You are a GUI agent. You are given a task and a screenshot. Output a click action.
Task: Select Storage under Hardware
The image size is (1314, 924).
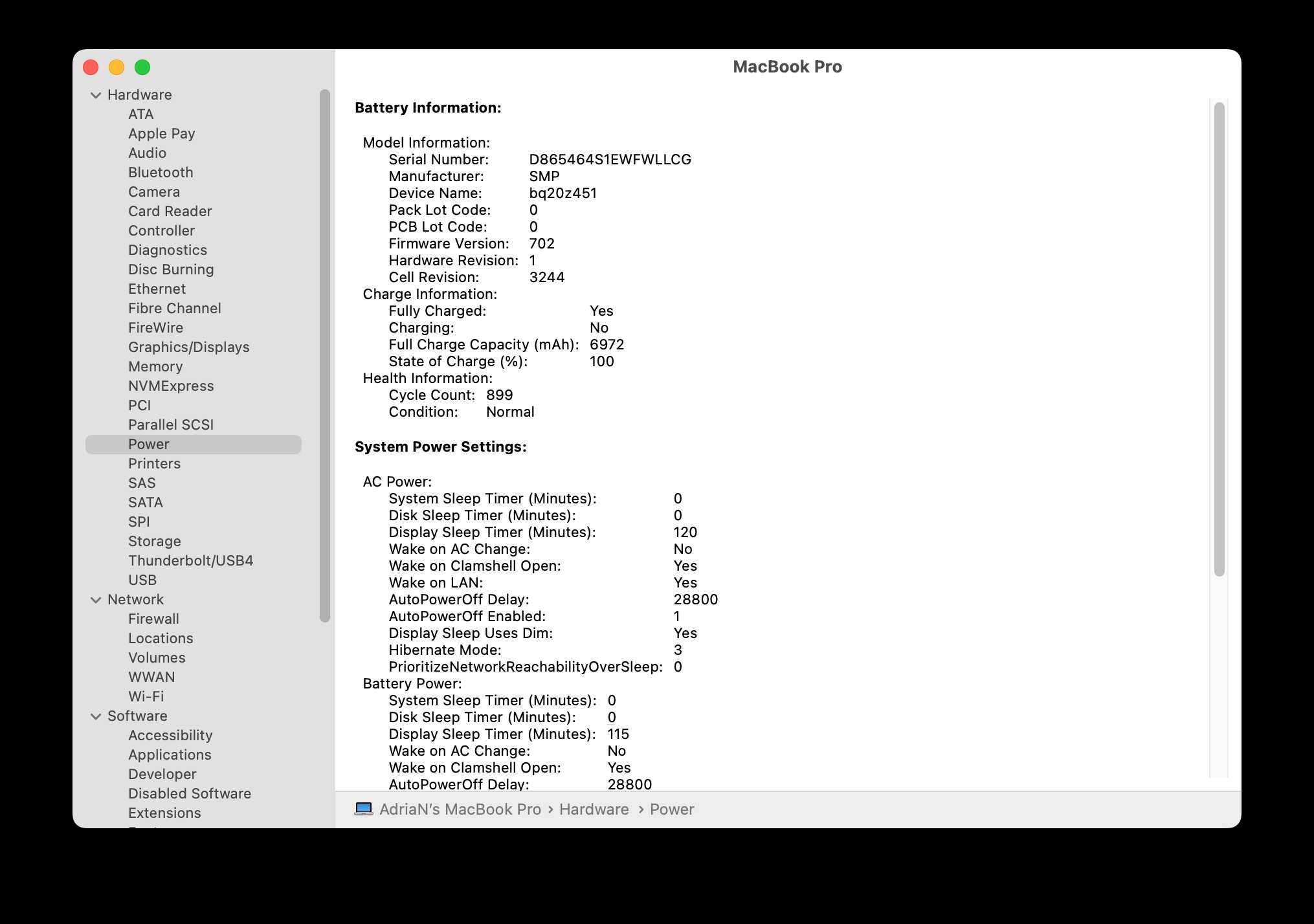tap(154, 540)
